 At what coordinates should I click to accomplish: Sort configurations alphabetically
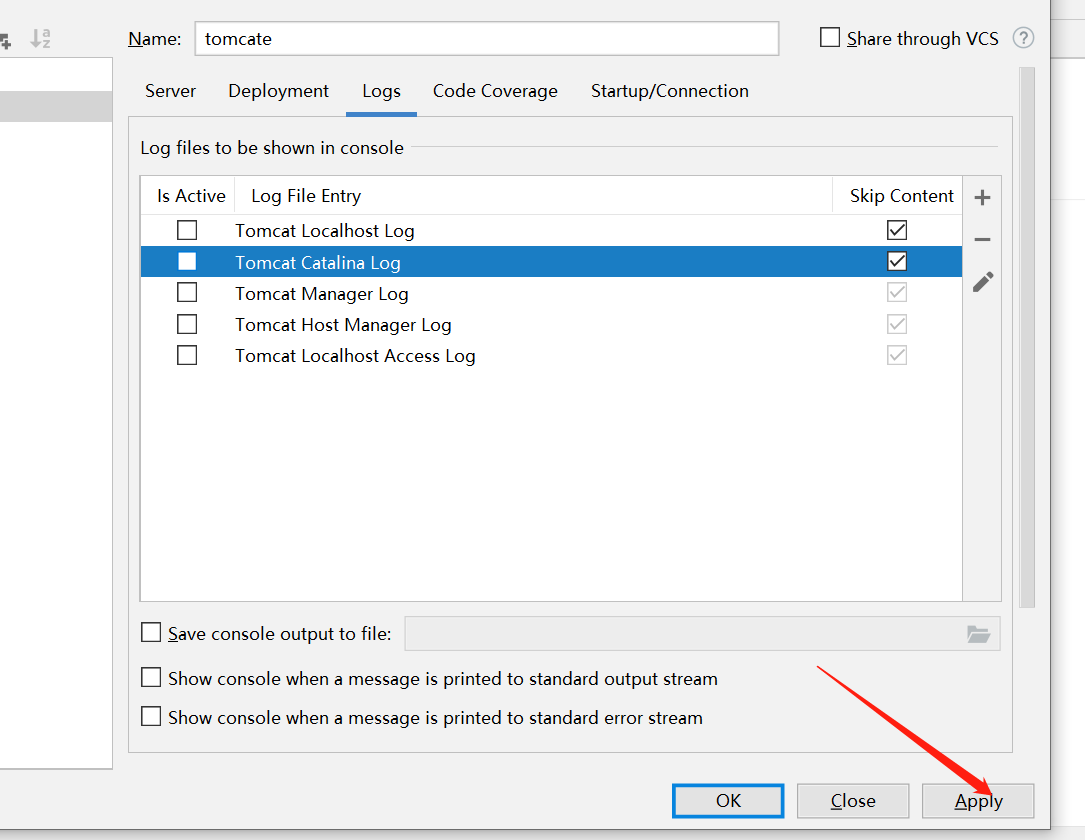(x=40, y=38)
